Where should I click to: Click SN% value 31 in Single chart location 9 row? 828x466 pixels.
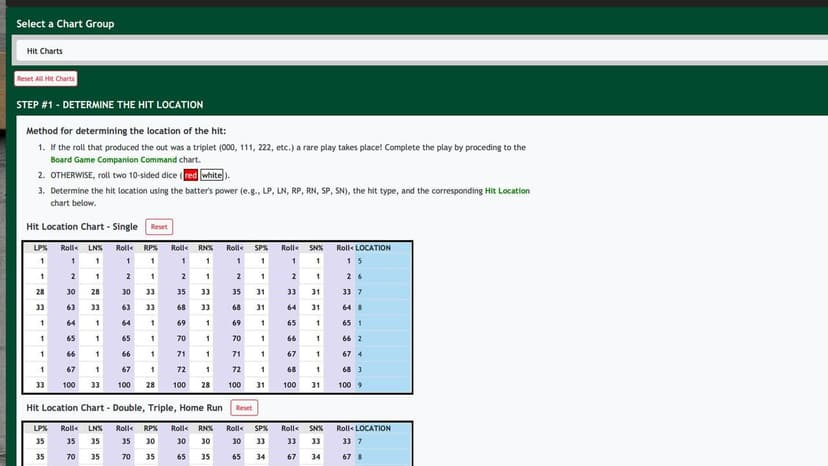coord(315,385)
